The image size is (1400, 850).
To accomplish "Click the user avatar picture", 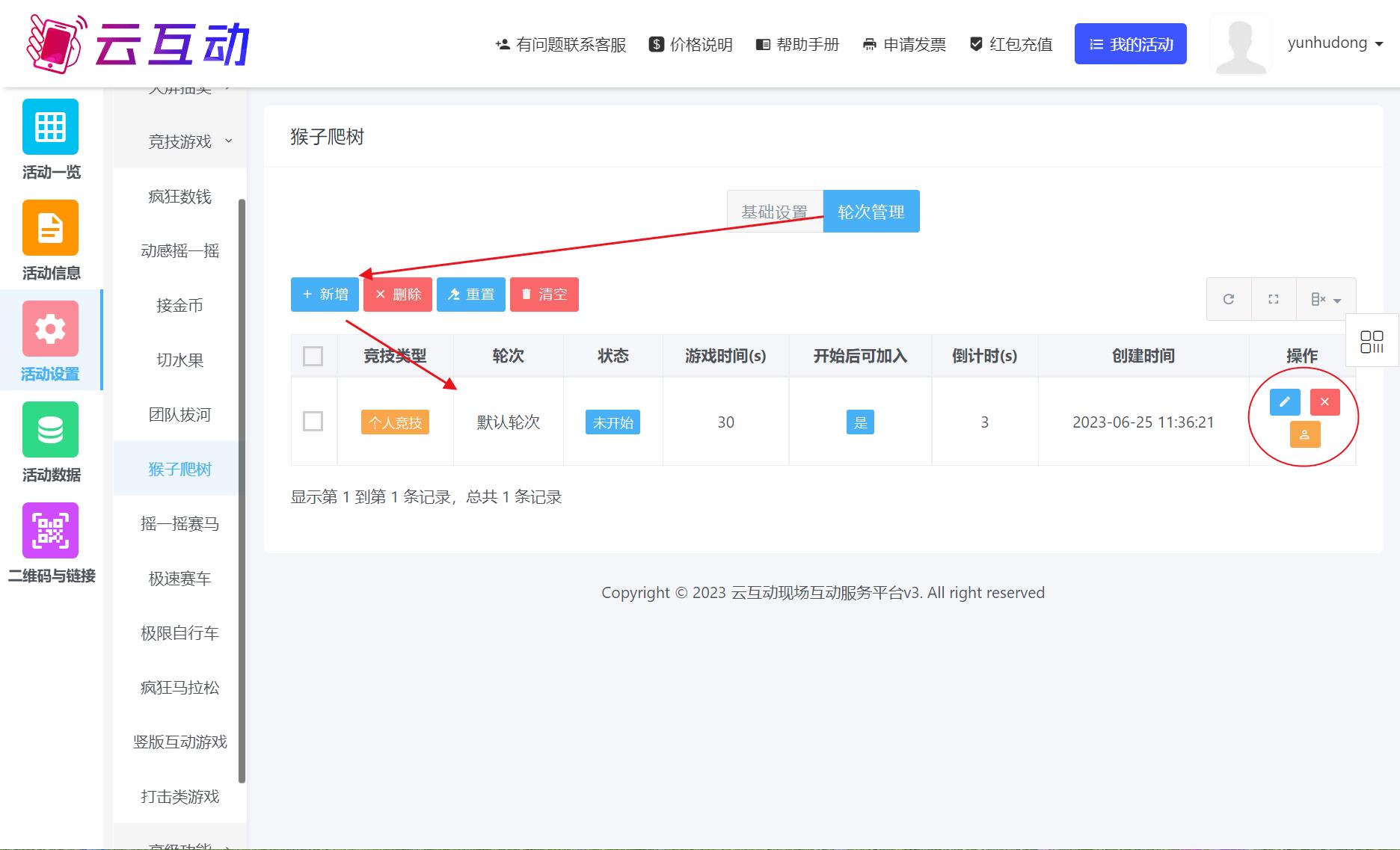I will (x=1241, y=44).
